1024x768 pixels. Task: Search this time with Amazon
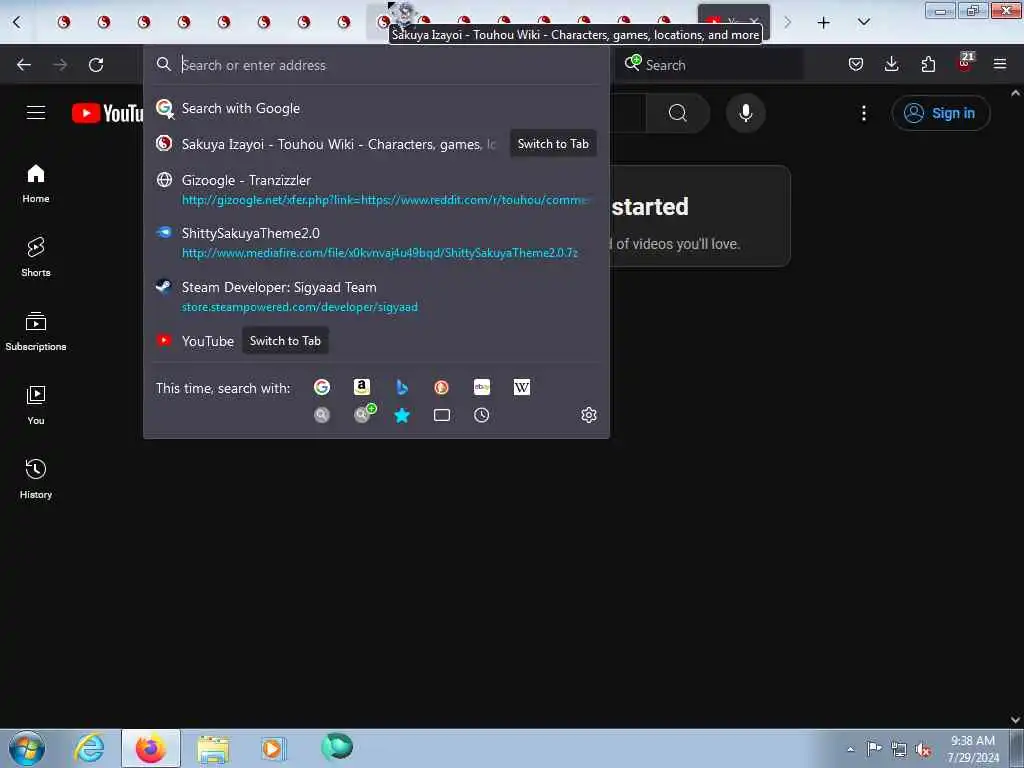tap(362, 387)
